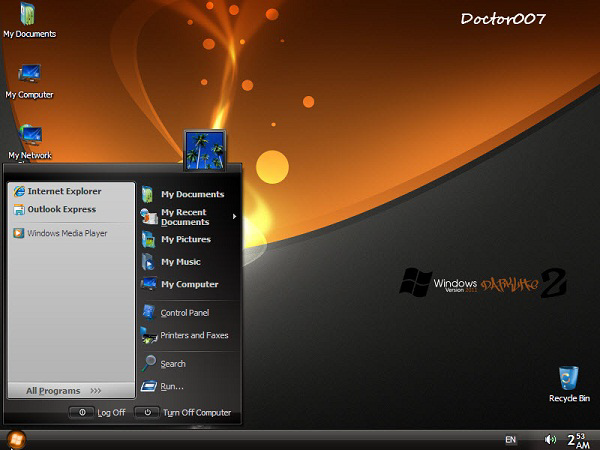Click My Recent Documents text label

(x=185, y=217)
